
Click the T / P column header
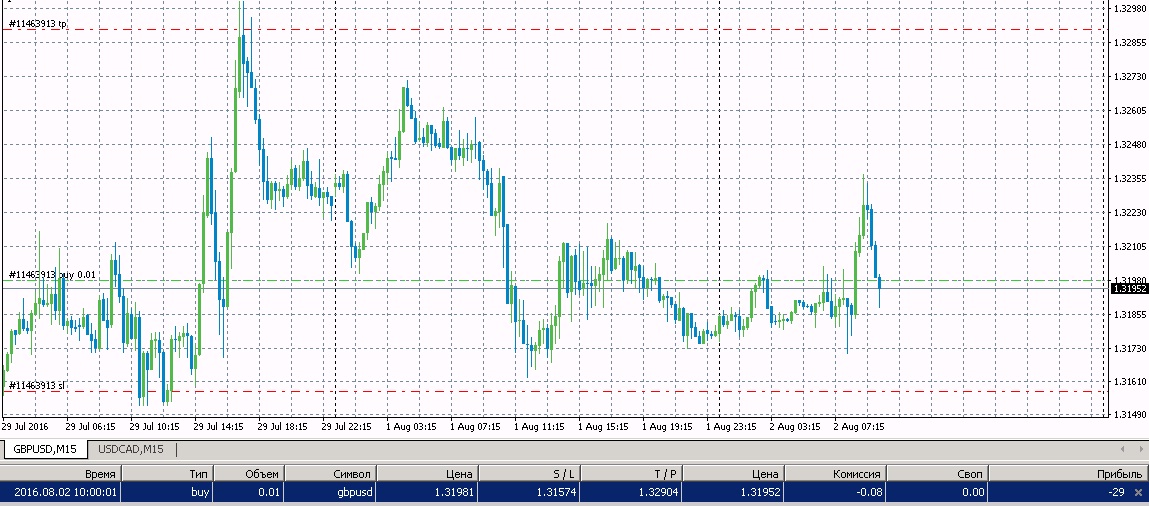629,474
